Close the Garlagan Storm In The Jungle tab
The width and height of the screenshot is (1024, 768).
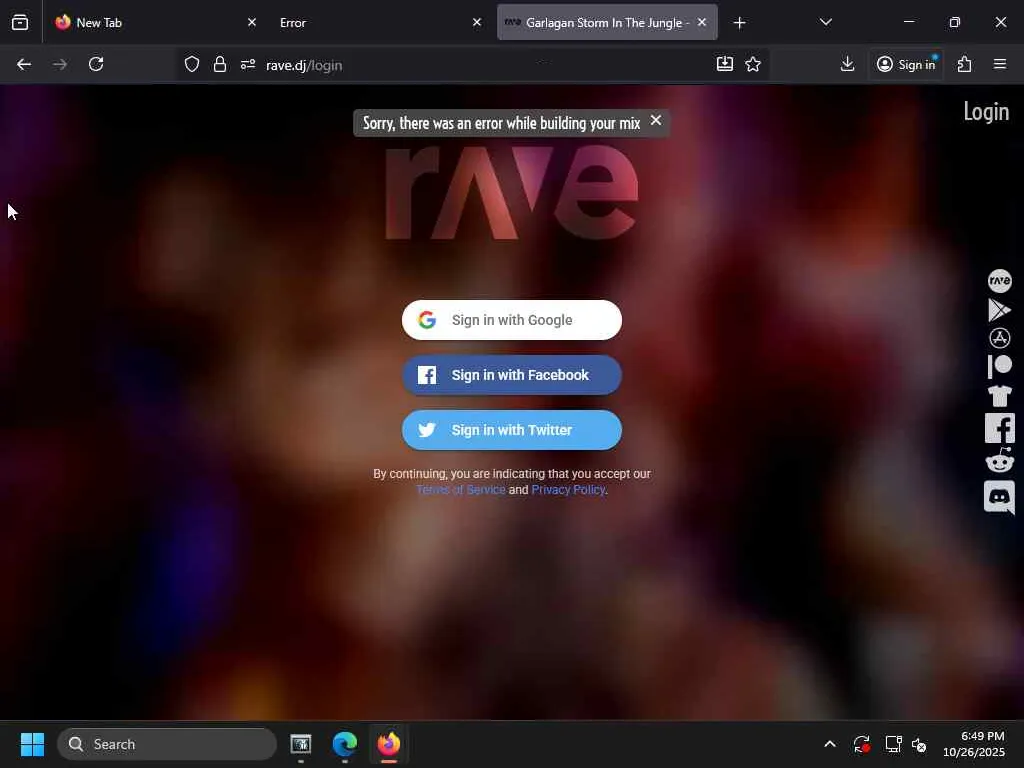[x=702, y=22]
